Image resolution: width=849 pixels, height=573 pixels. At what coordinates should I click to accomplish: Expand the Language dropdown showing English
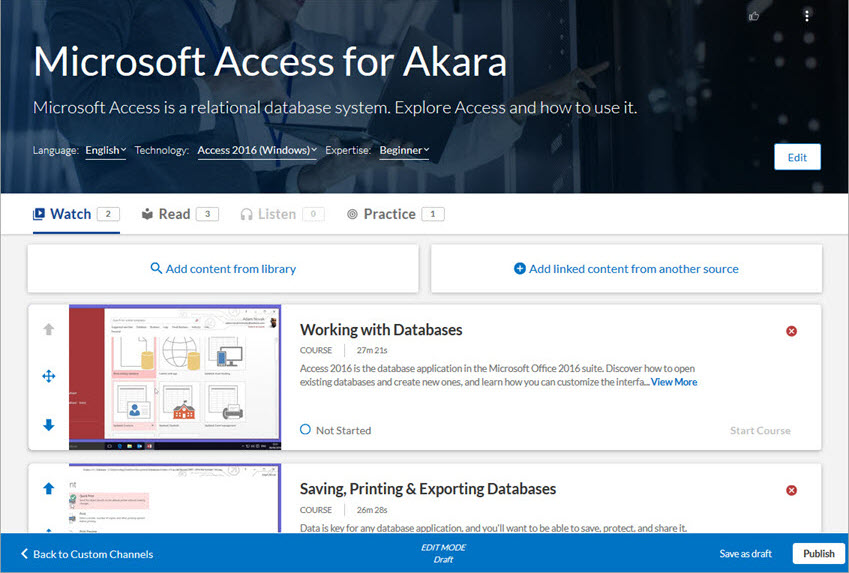pyautogui.click(x=106, y=151)
